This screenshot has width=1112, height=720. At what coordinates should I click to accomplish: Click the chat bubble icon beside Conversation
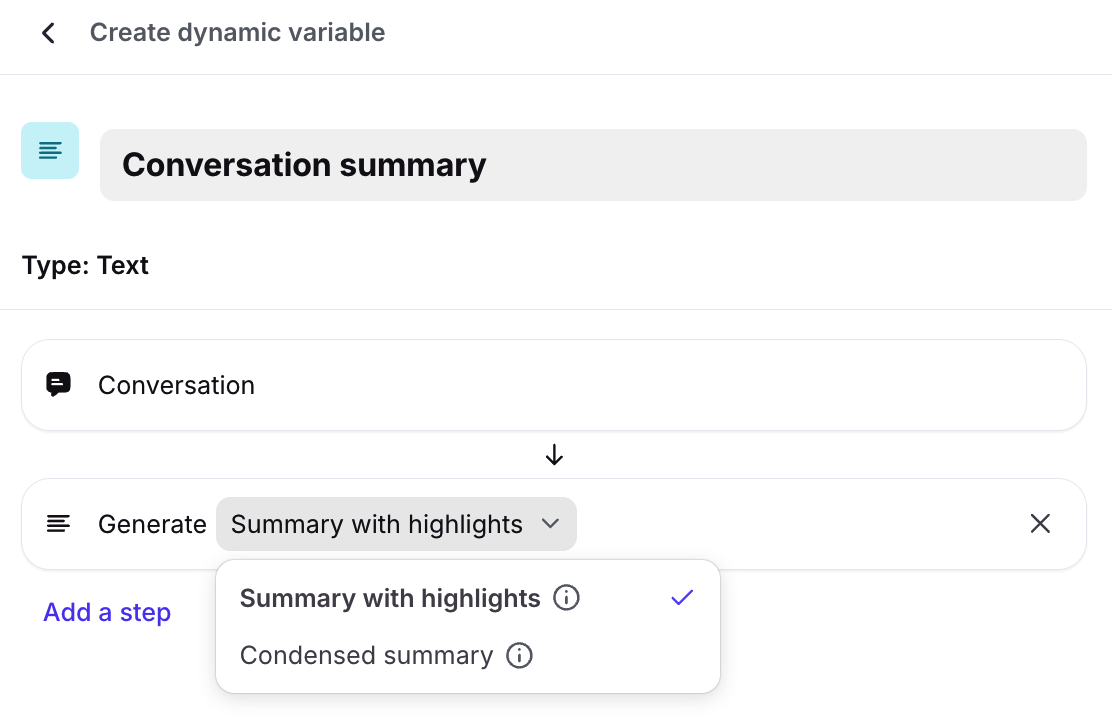(x=59, y=385)
